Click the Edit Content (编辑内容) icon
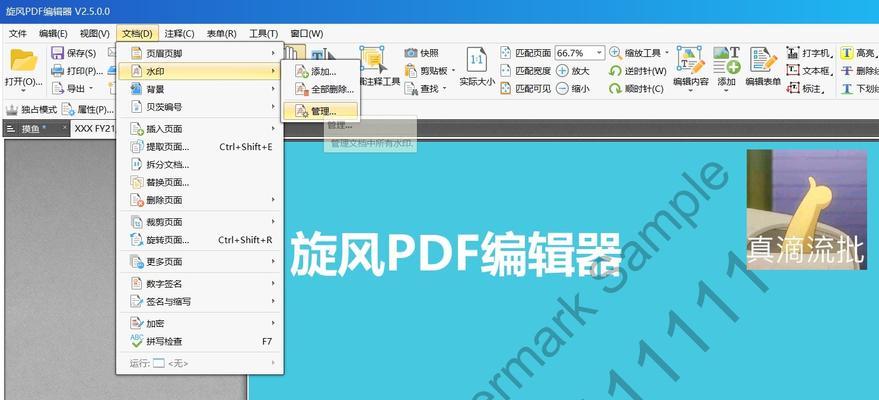This screenshot has width=879, height=400. pos(690,60)
